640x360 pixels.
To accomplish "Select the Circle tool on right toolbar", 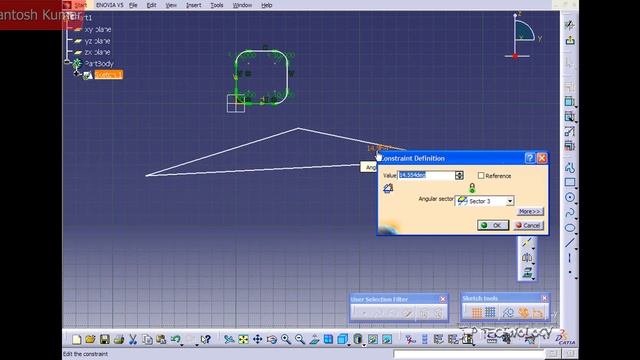I will [570, 198].
